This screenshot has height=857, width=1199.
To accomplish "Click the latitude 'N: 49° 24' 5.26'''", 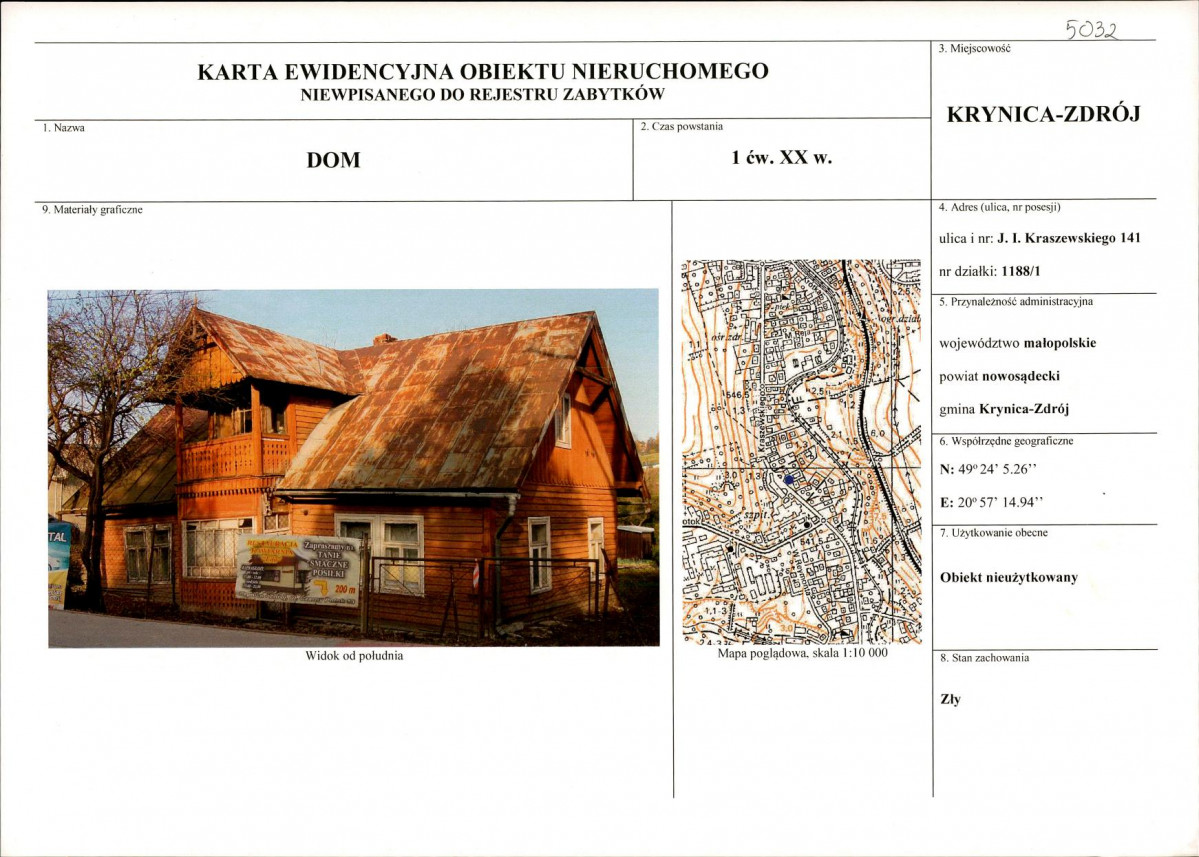I will [x=988, y=469].
